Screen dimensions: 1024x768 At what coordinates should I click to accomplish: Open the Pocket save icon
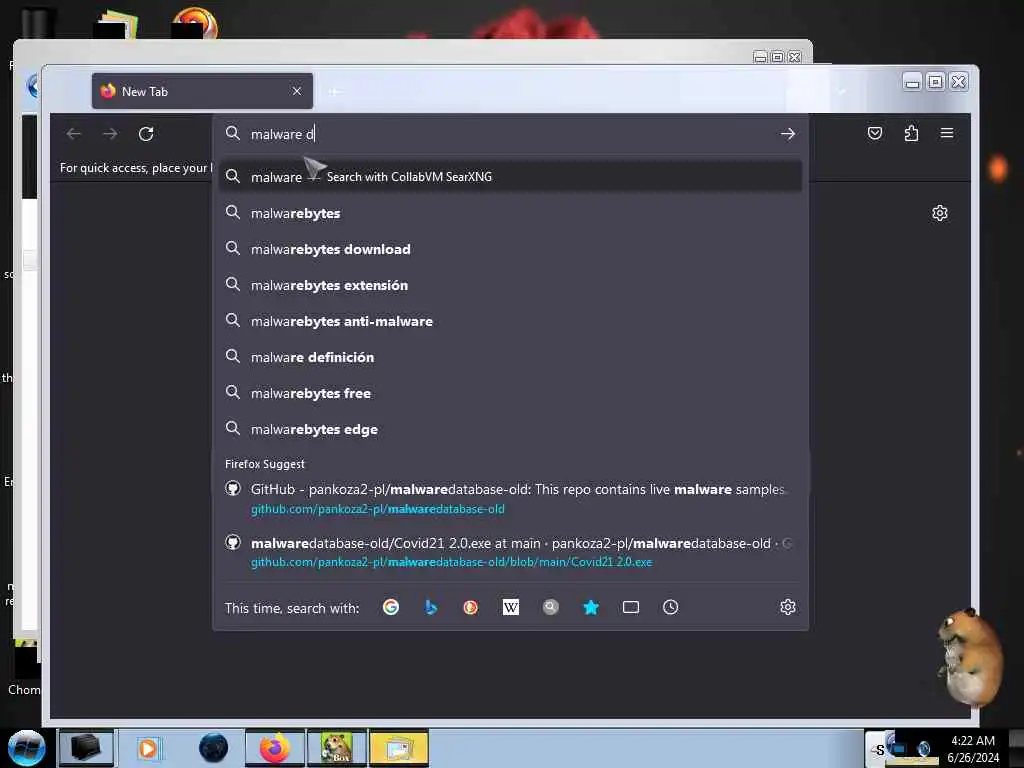pyautogui.click(x=875, y=133)
